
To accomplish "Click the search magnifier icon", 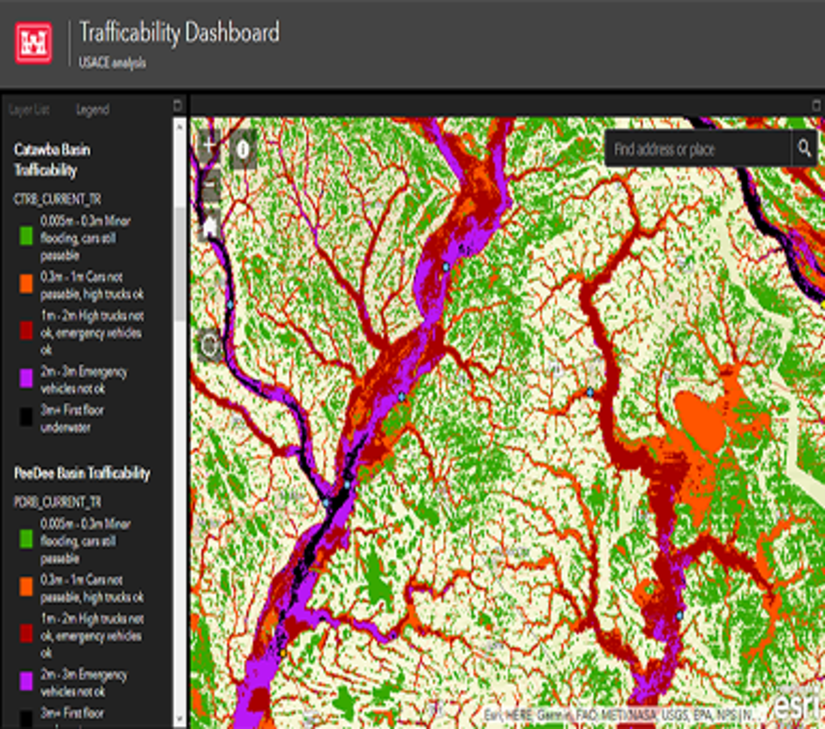I will pos(805,147).
